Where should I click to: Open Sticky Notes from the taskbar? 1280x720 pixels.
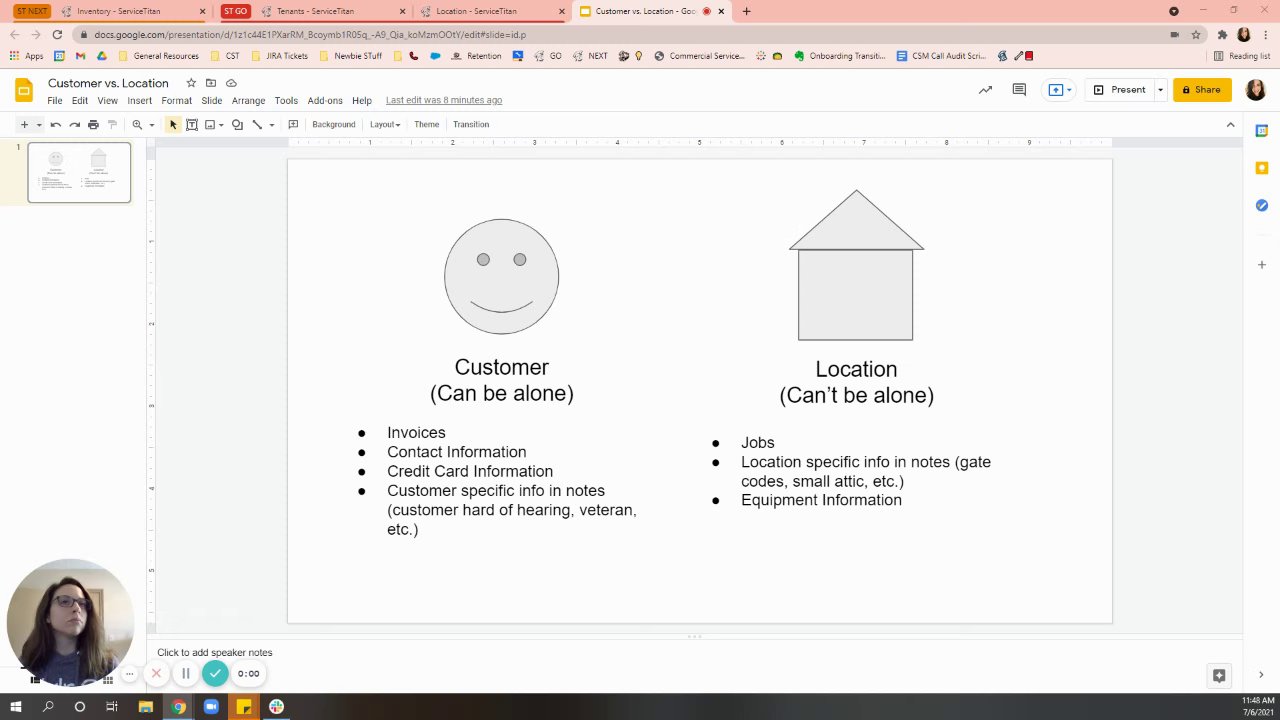click(x=244, y=707)
